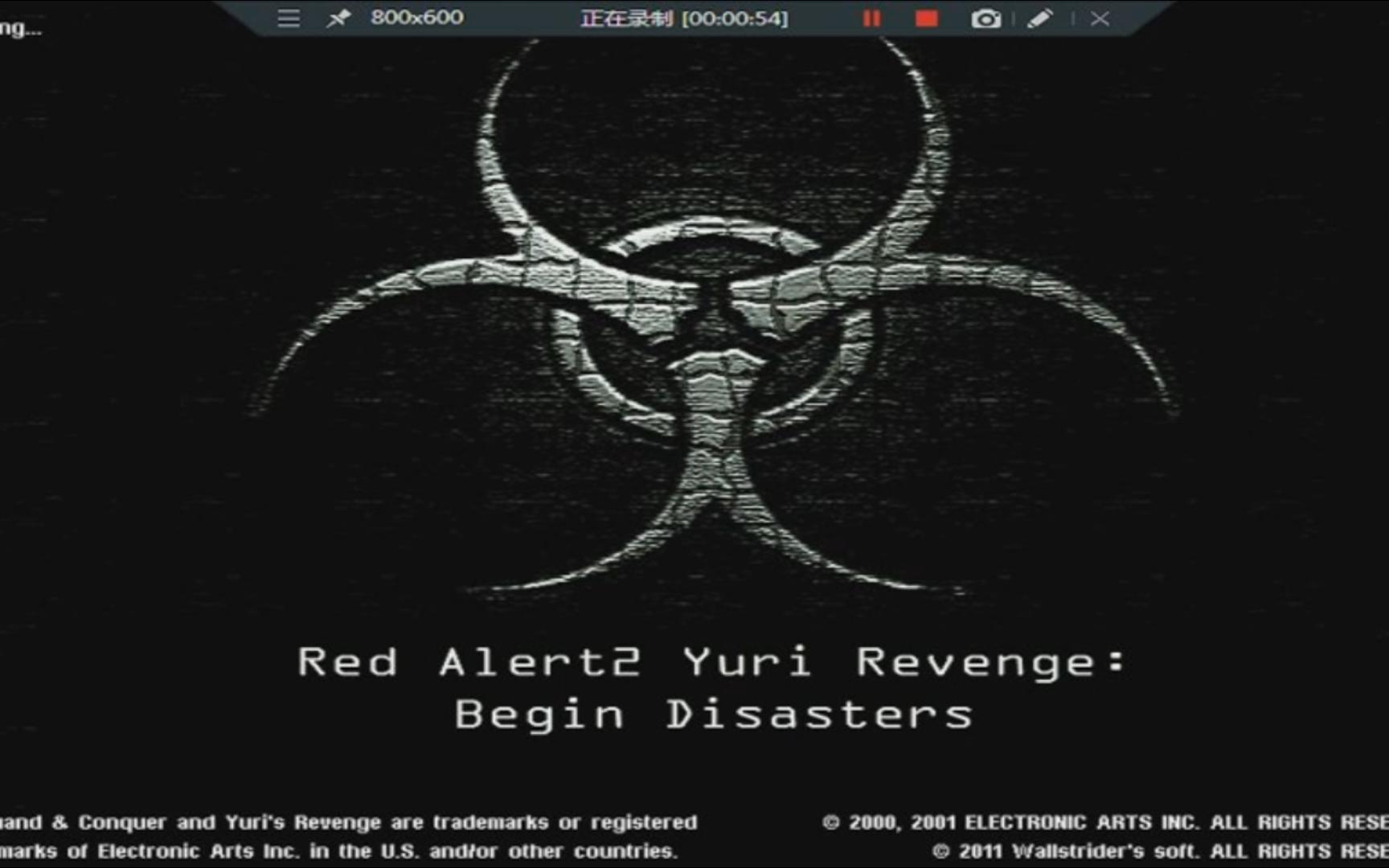Image resolution: width=1389 pixels, height=868 pixels.
Task: Click the Command & Conquer trademark notice
Action: 349,822
